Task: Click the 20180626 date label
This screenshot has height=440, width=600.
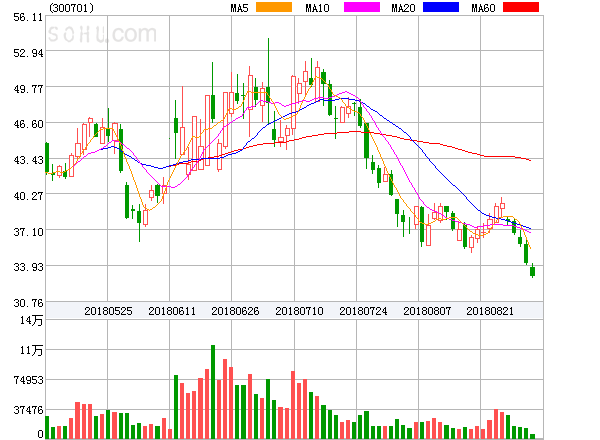Action: tap(235, 311)
